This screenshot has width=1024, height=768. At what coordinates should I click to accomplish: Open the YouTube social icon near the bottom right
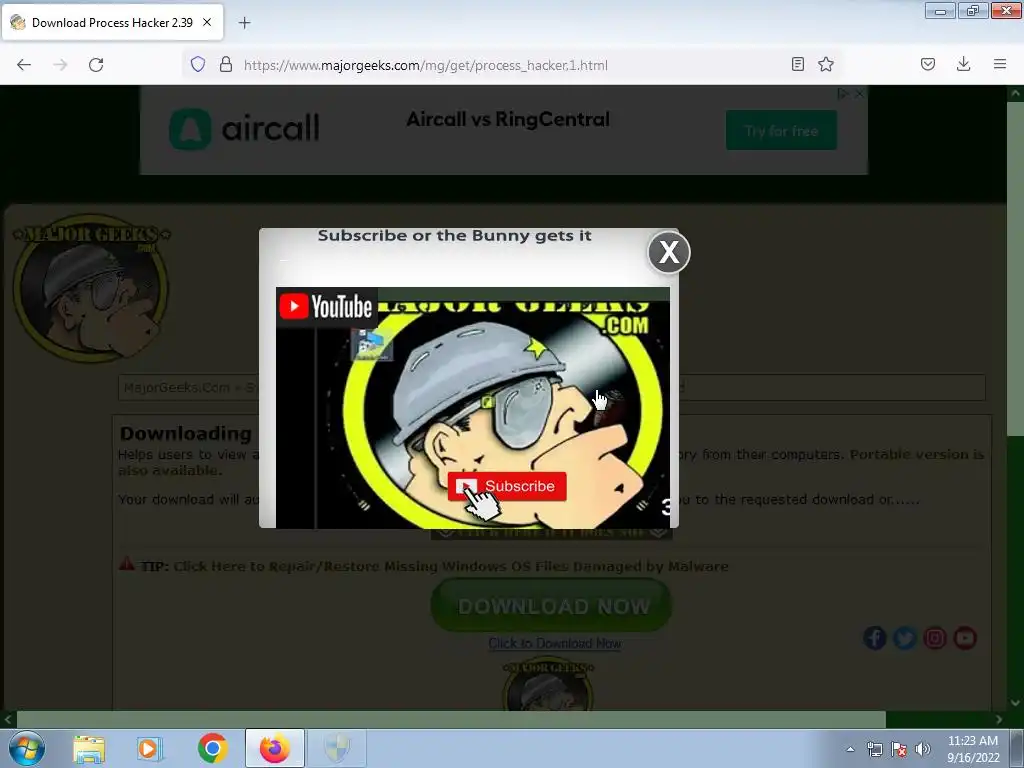pyautogui.click(x=965, y=637)
